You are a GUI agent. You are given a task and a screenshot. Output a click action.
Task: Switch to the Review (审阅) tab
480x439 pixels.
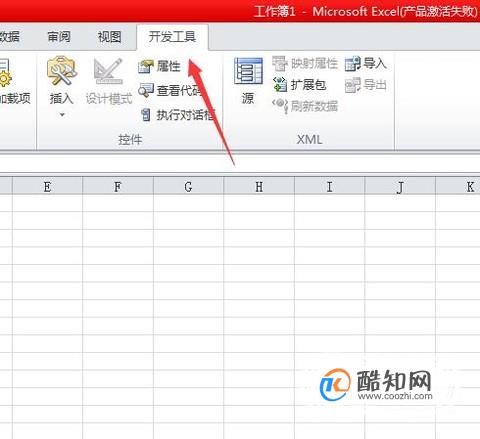point(59,36)
